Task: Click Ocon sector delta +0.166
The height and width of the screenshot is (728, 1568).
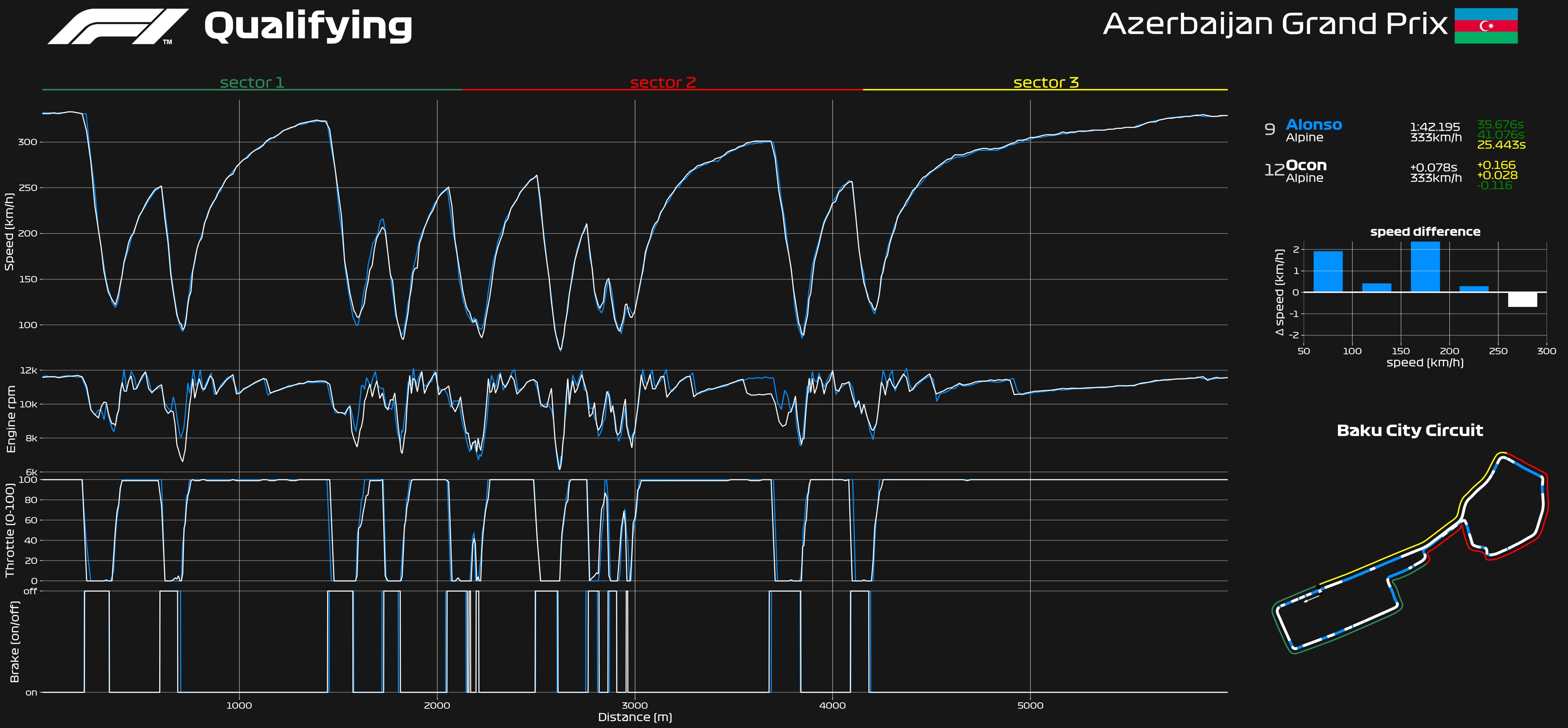Action: (x=1496, y=165)
